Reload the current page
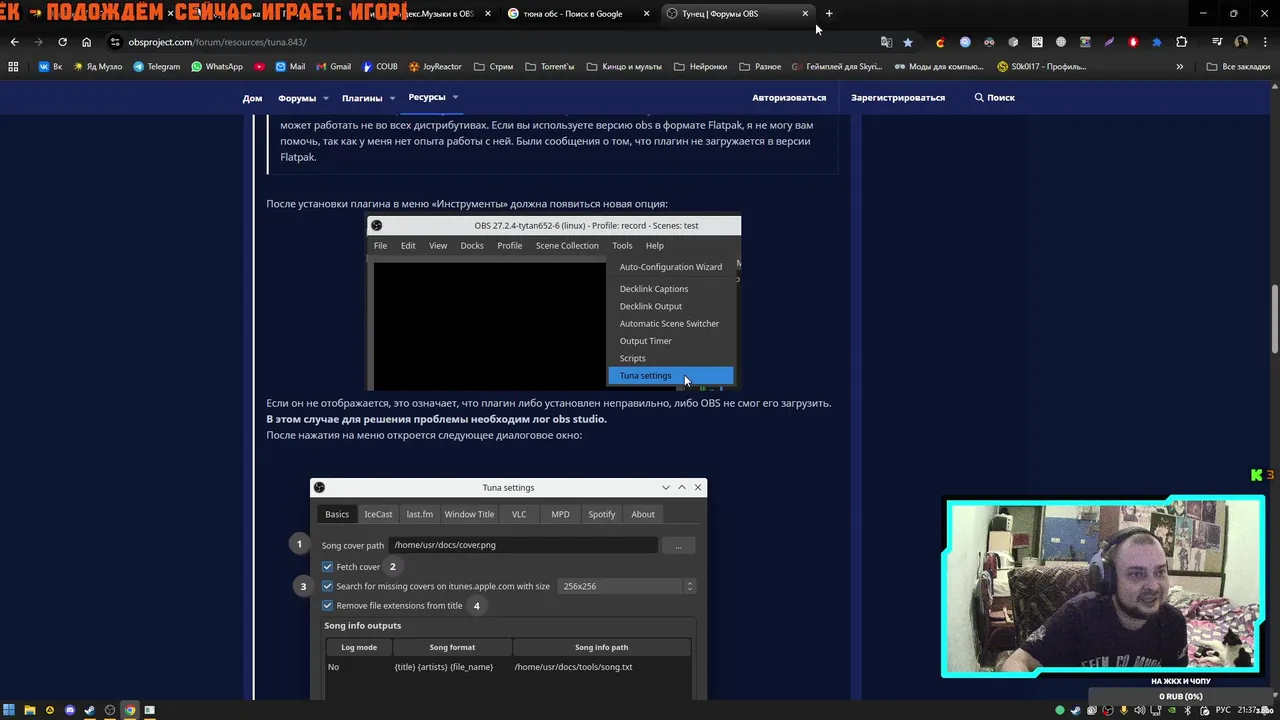 (x=62, y=42)
